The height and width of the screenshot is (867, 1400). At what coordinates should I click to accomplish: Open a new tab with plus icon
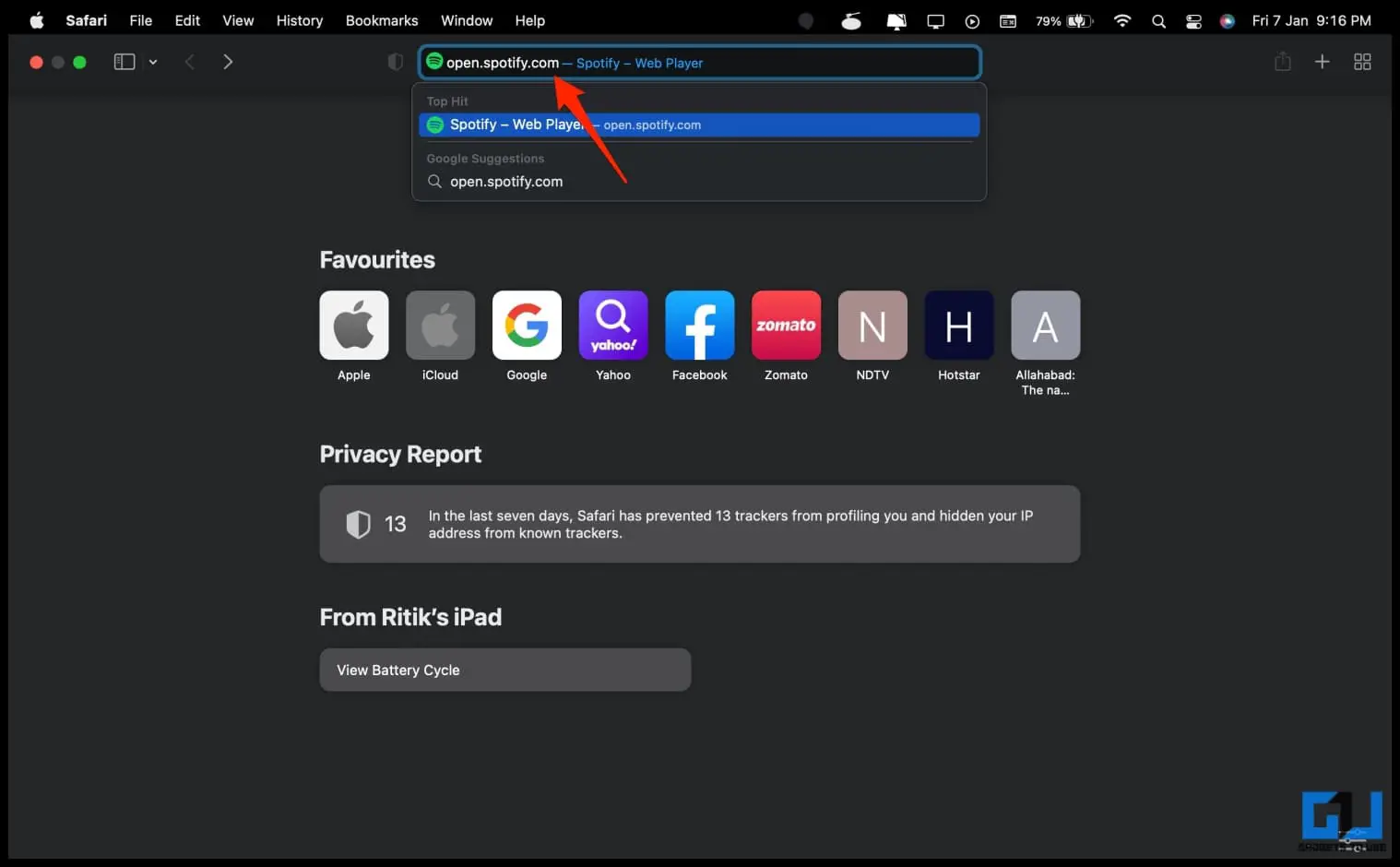point(1323,62)
